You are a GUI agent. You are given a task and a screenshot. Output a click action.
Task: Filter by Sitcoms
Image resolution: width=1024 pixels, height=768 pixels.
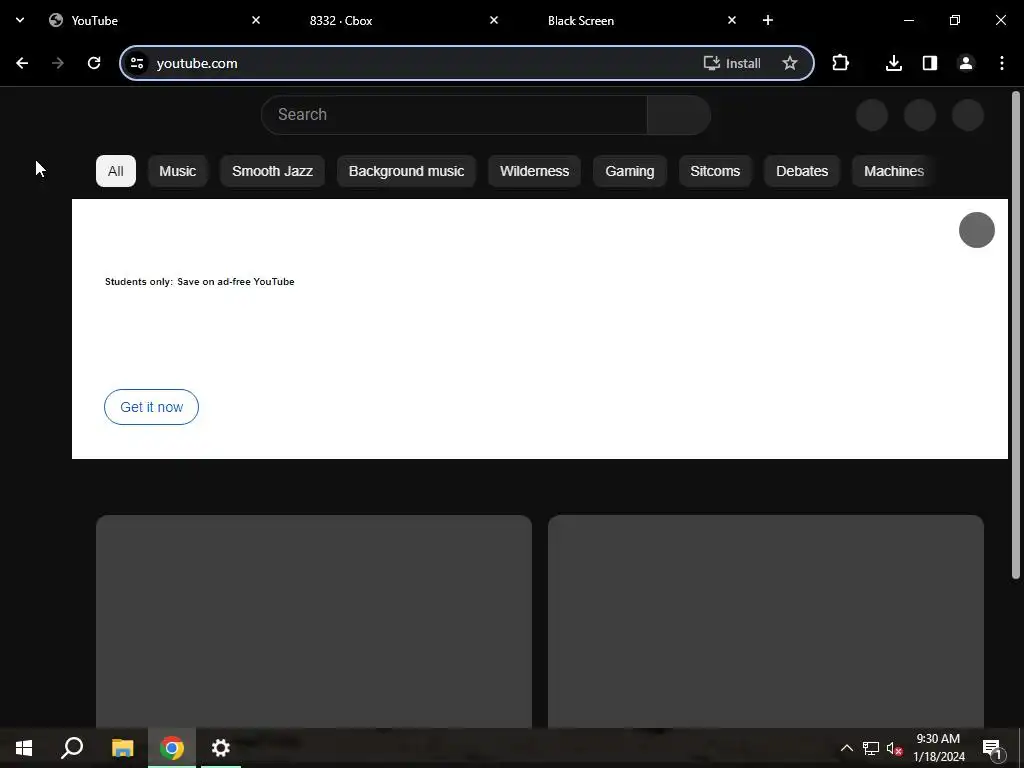pos(715,171)
